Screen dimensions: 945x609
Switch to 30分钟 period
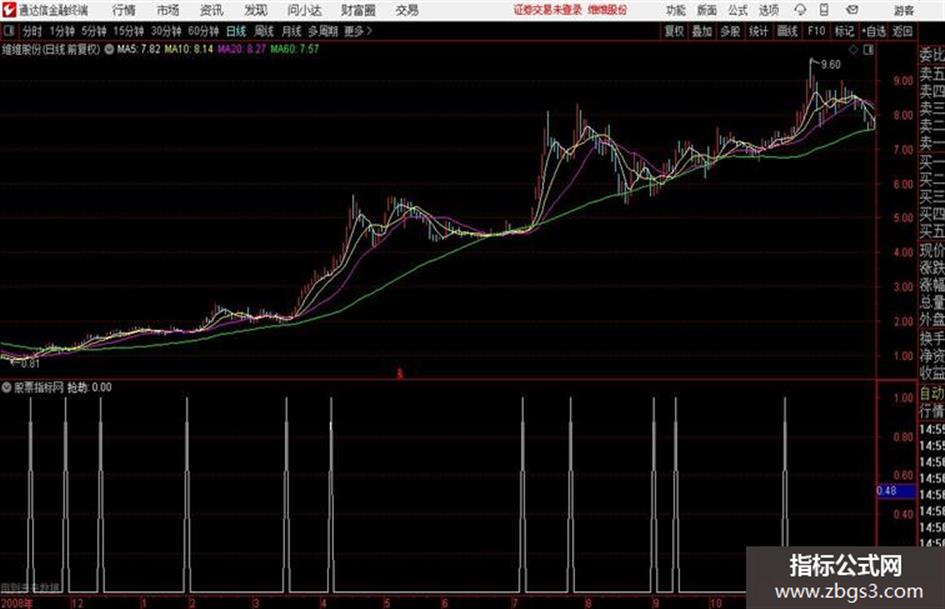(x=166, y=31)
